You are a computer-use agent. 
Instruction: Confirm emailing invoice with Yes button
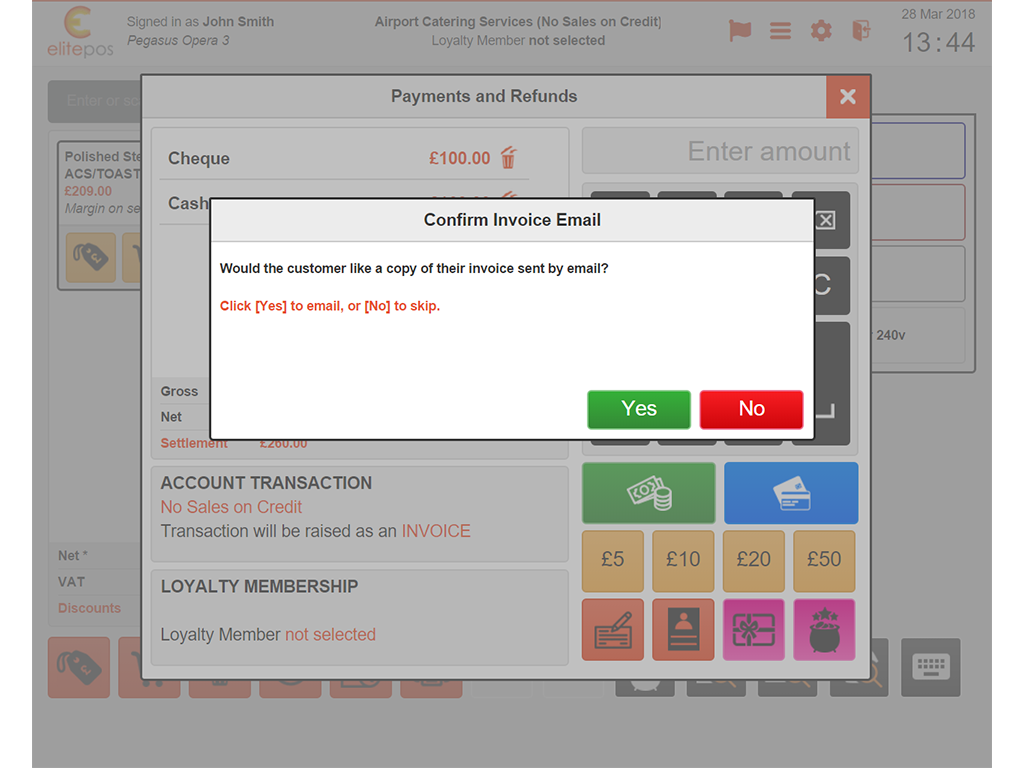pyautogui.click(x=639, y=409)
